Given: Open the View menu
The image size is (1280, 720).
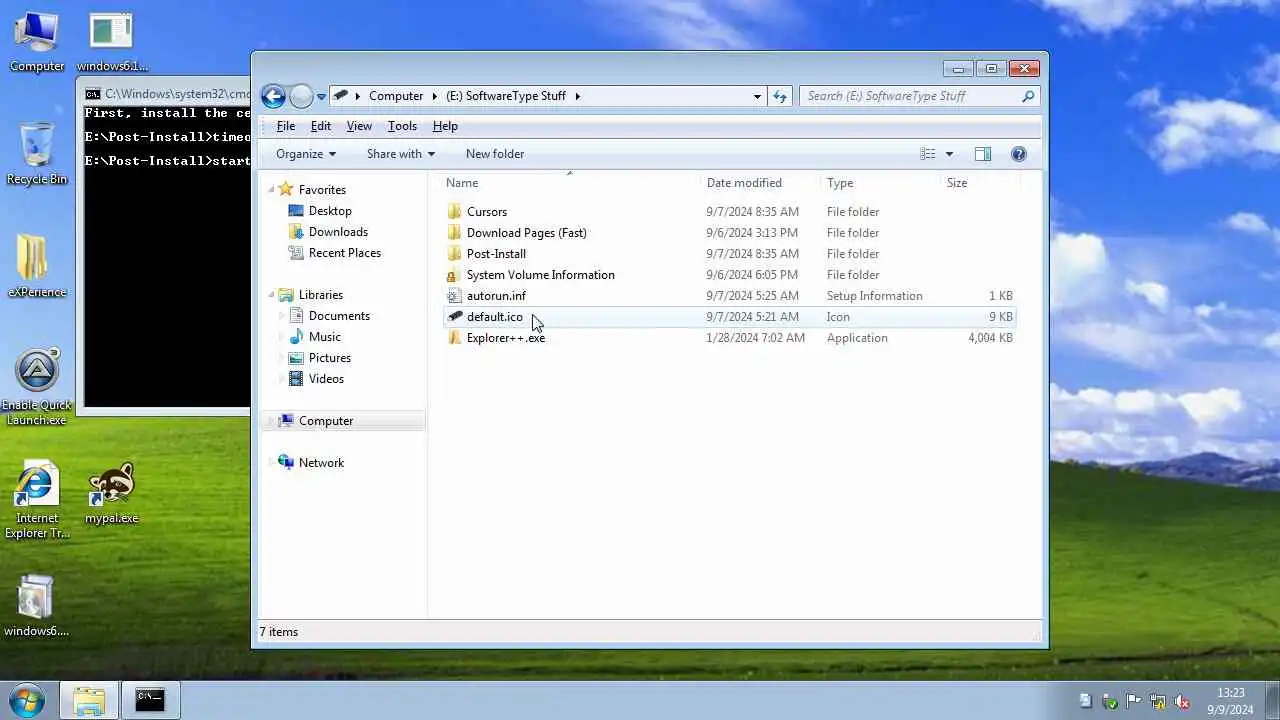Looking at the screenshot, I should 359,126.
